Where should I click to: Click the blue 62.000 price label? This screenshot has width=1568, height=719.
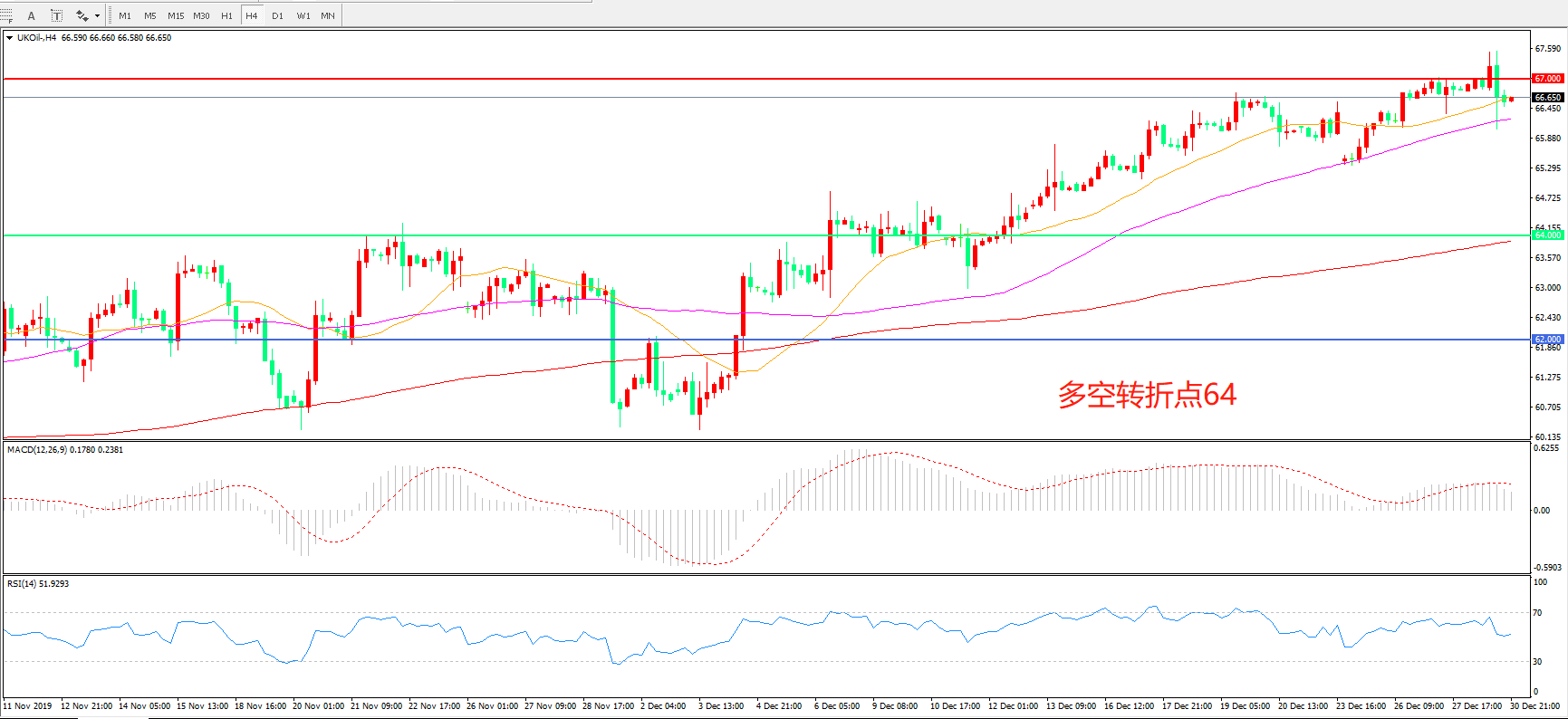coord(1547,340)
